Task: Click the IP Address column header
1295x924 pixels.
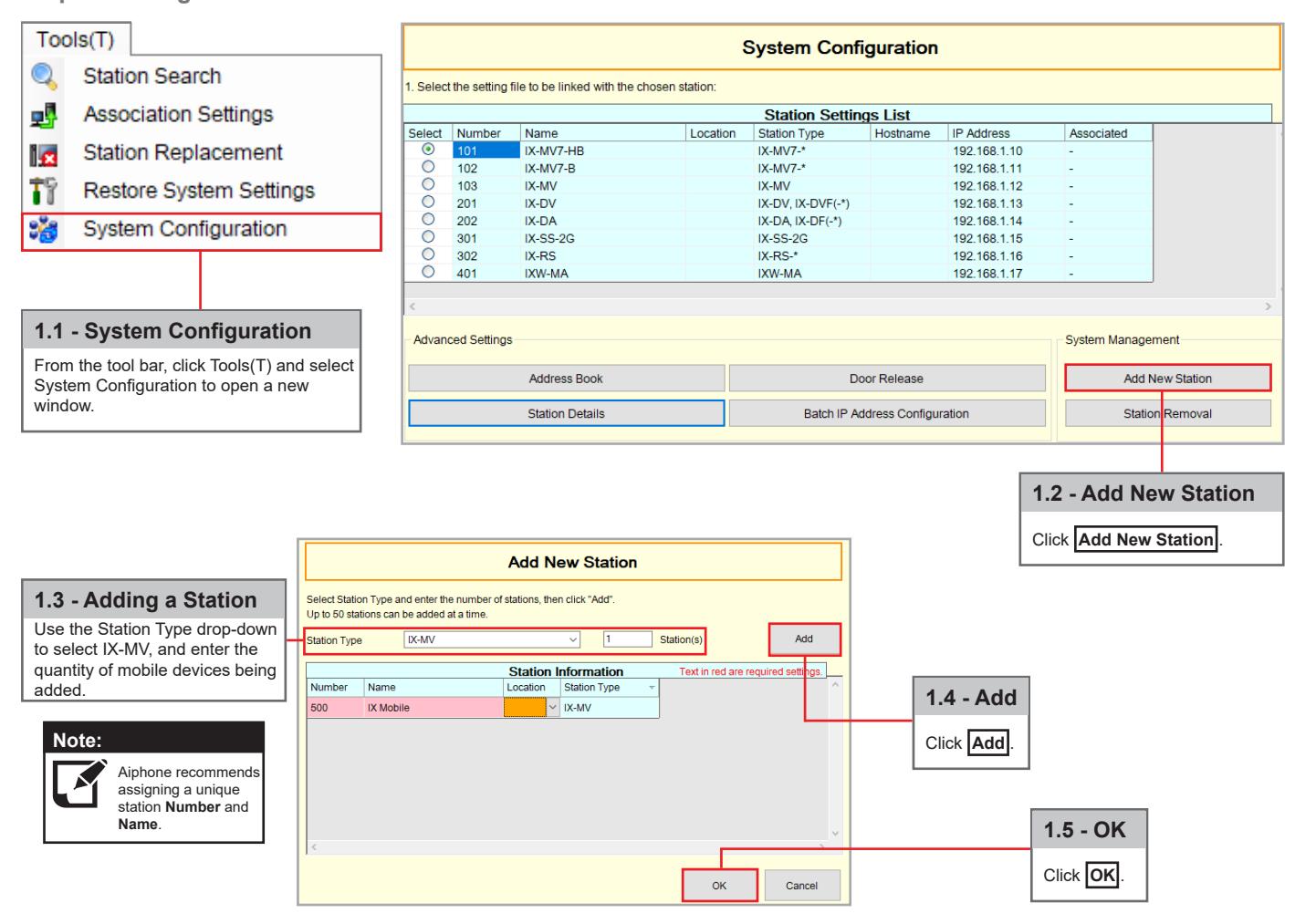Action: pos(1007,133)
